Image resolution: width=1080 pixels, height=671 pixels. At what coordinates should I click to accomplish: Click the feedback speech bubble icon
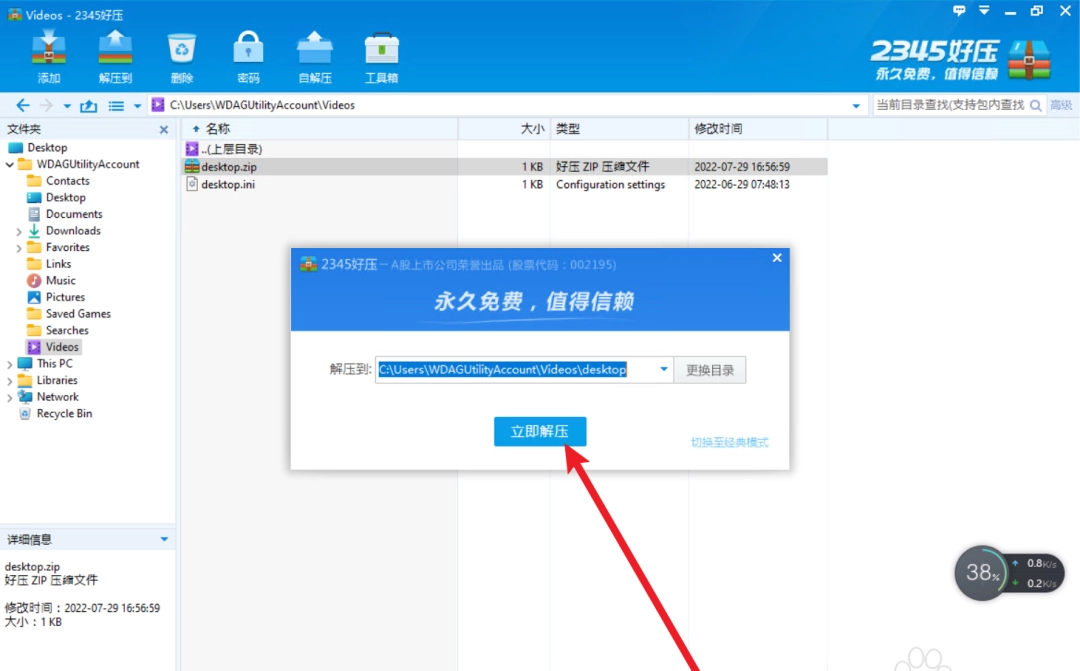959,11
